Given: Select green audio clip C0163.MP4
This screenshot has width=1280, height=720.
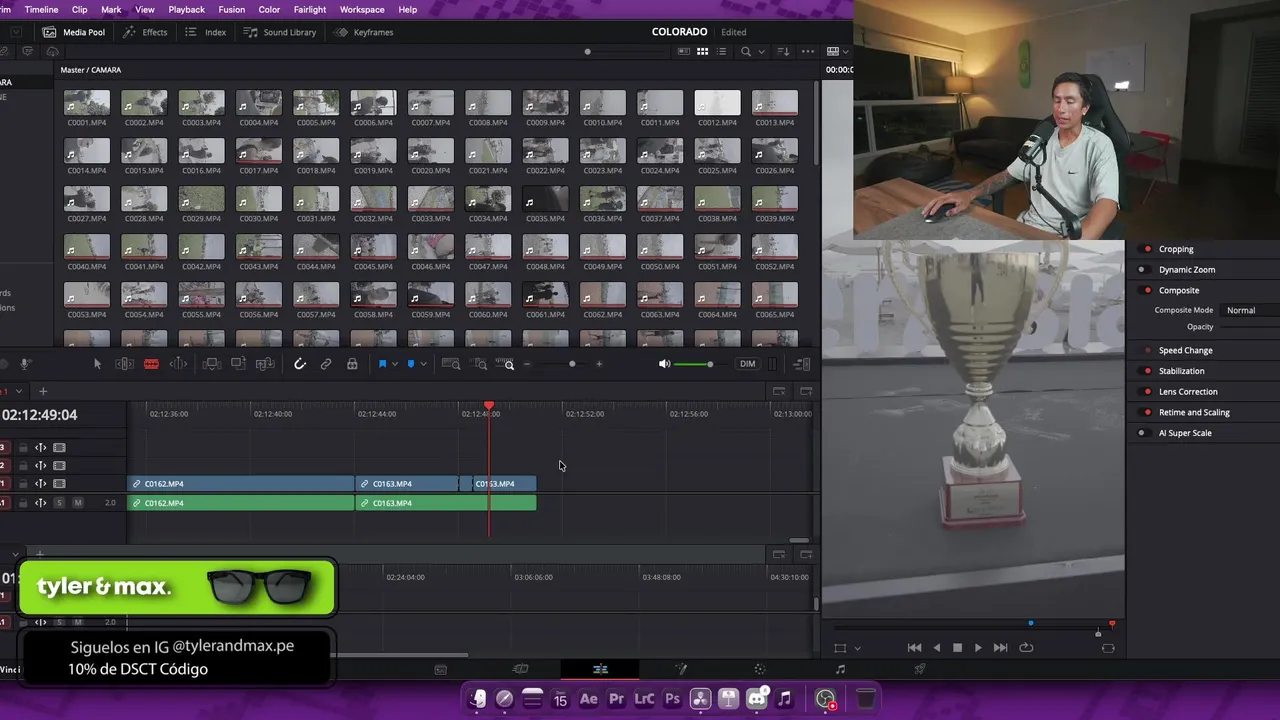Looking at the screenshot, I should pos(445,503).
